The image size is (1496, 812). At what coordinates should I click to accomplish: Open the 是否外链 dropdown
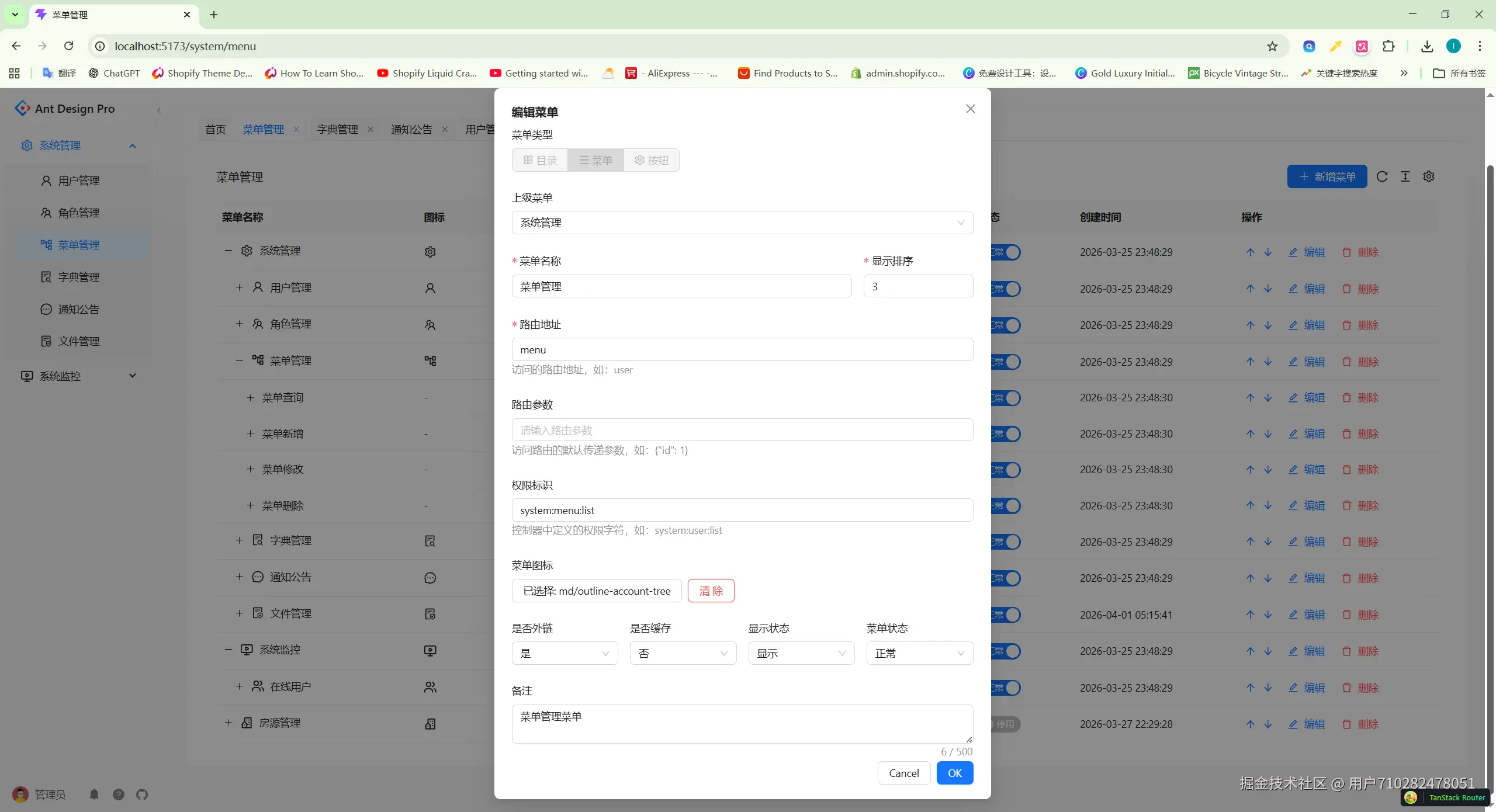(x=565, y=653)
